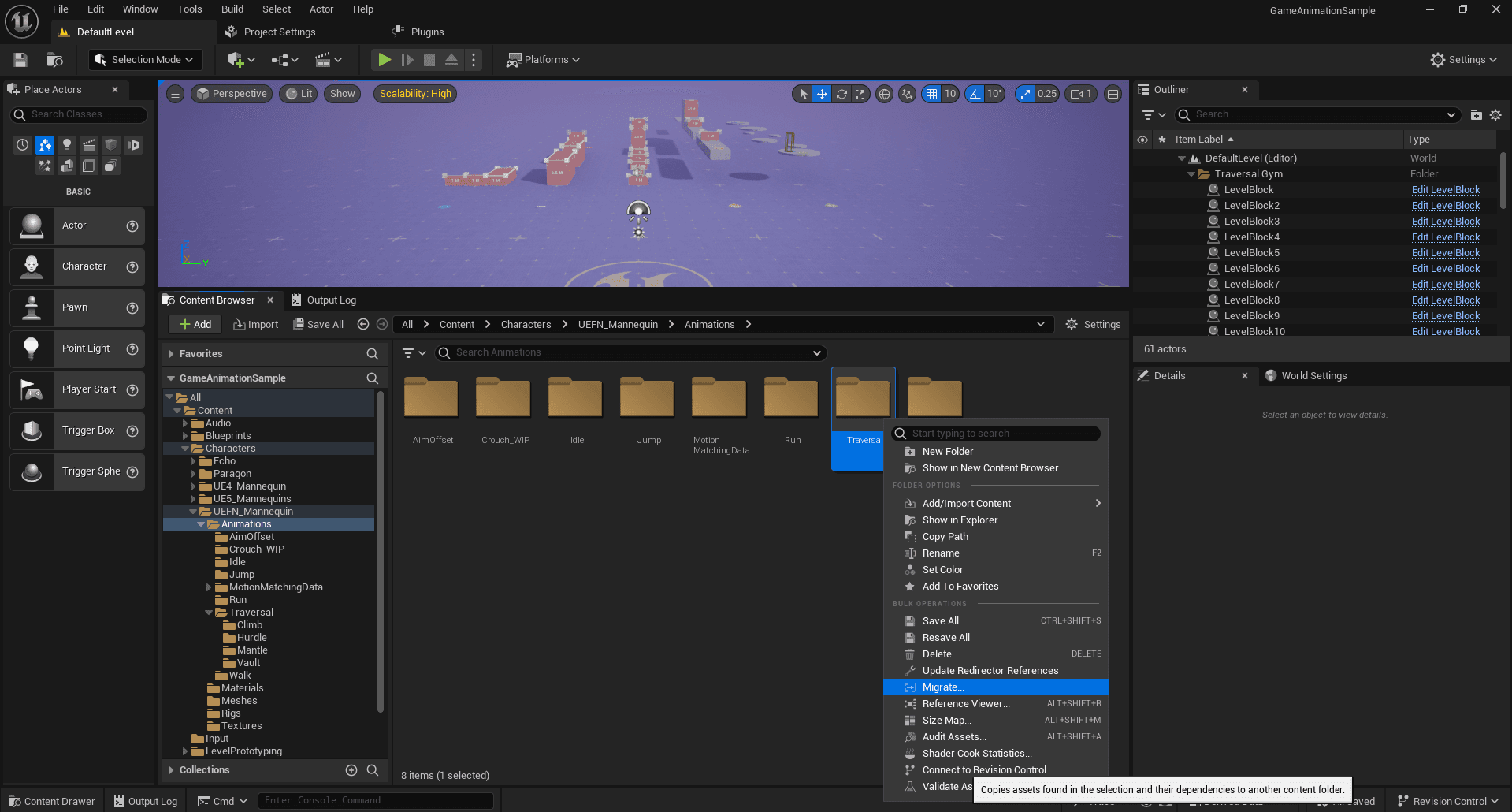Start Play in Editor
Image resolution: width=1512 pixels, height=812 pixels.
[385, 60]
